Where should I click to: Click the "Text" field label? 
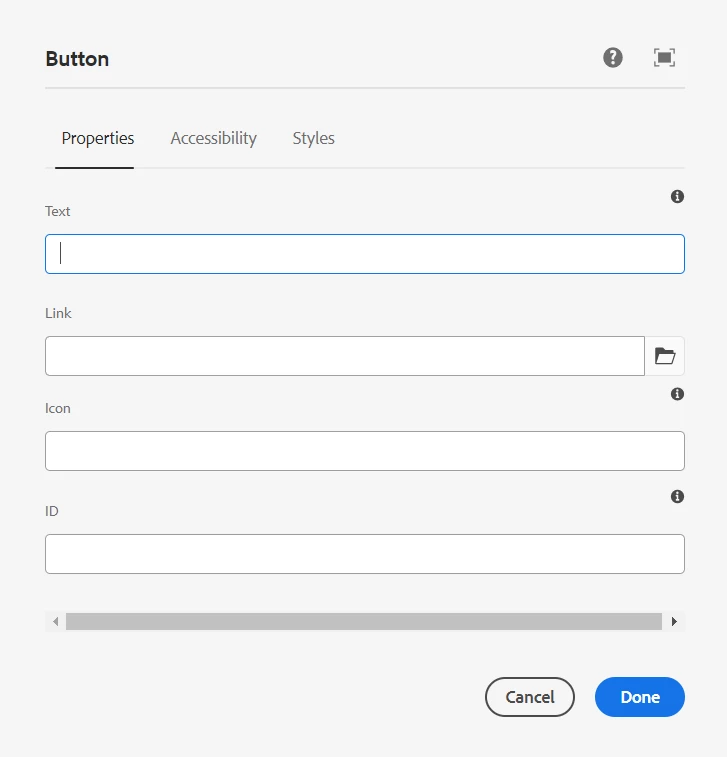pyautogui.click(x=58, y=211)
